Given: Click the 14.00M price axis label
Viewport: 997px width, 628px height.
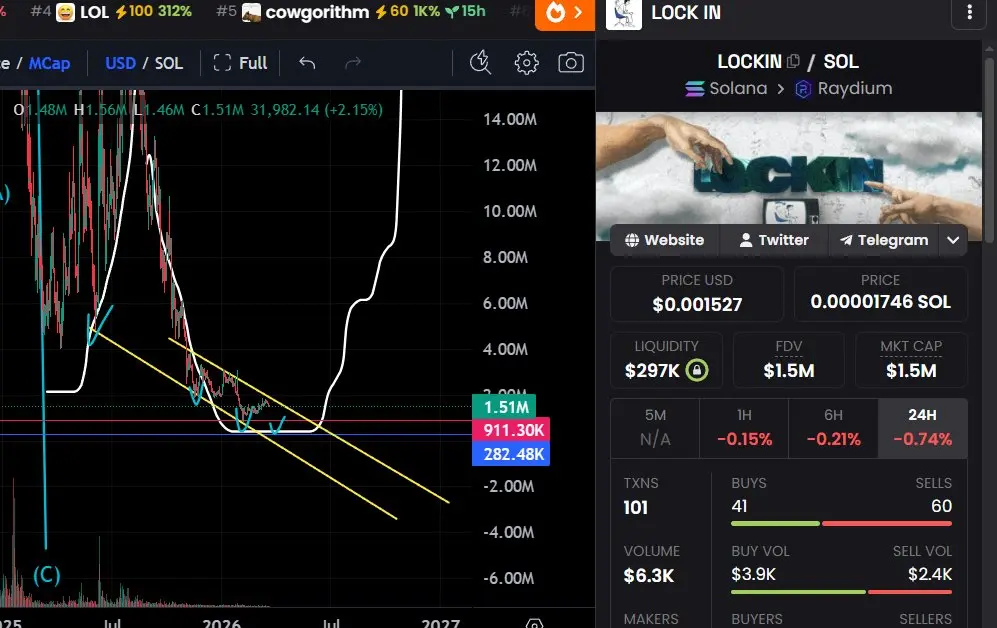Looking at the screenshot, I should pyautogui.click(x=510, y=119).
